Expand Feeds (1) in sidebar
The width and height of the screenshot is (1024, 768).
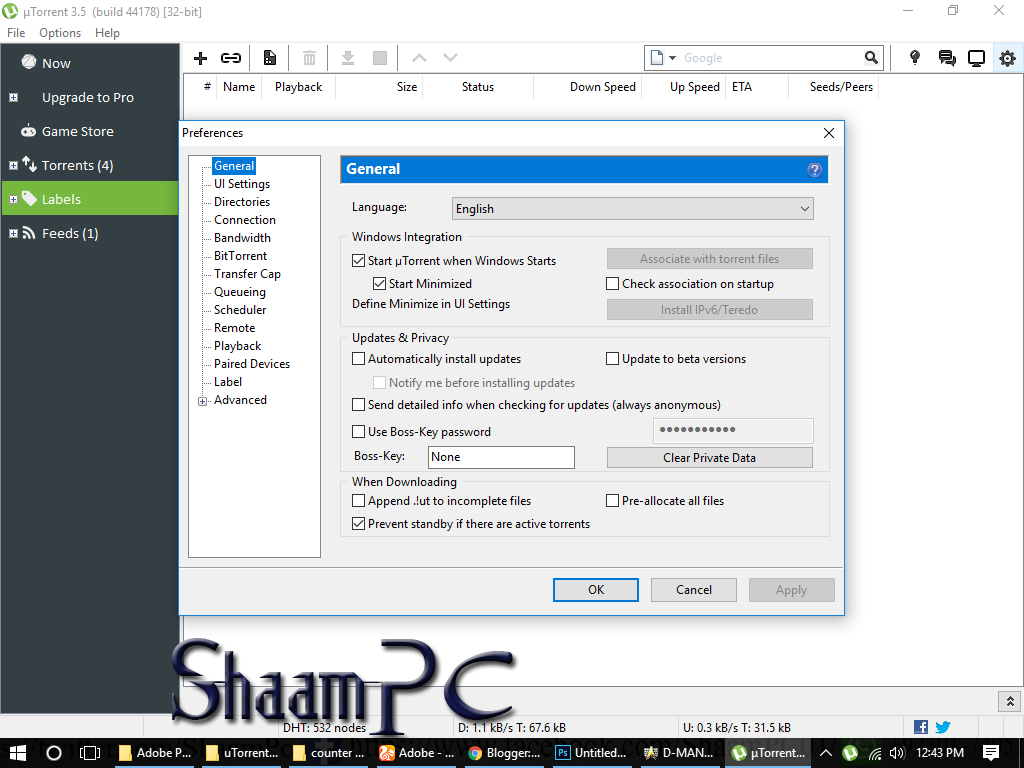[13, 233]
